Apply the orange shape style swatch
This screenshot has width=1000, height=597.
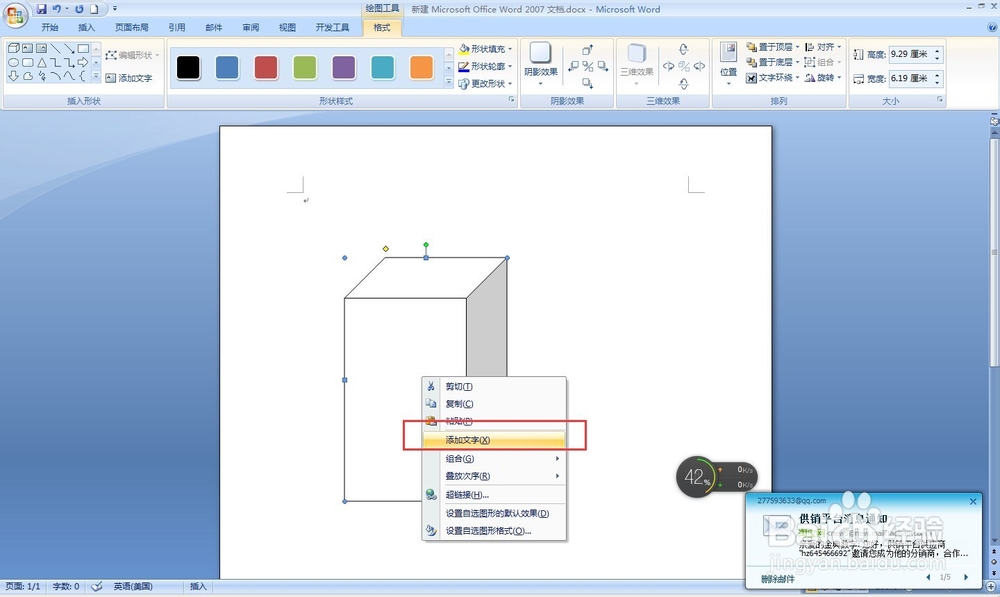(422, 67)
